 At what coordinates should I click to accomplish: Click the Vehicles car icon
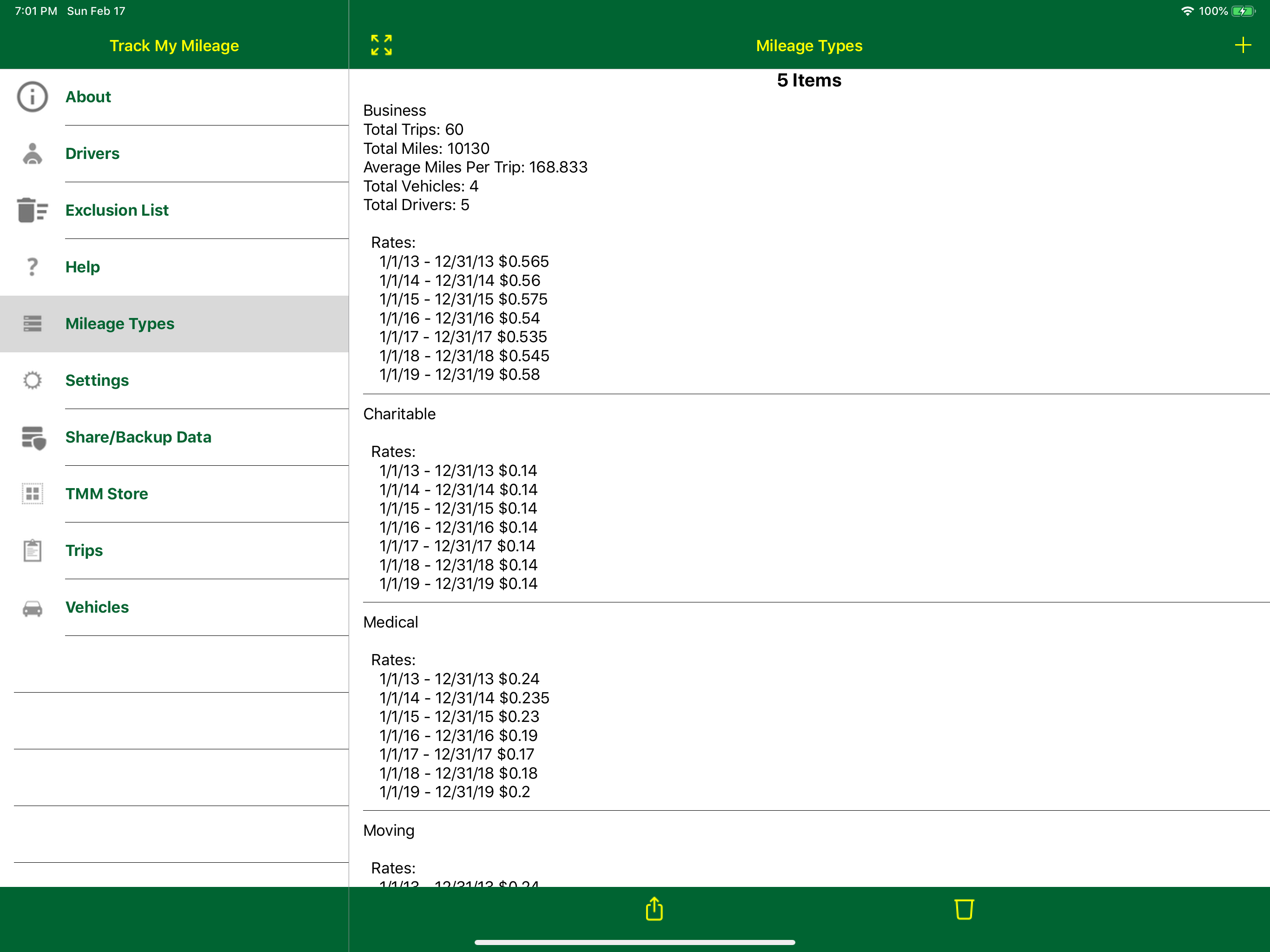32,608
